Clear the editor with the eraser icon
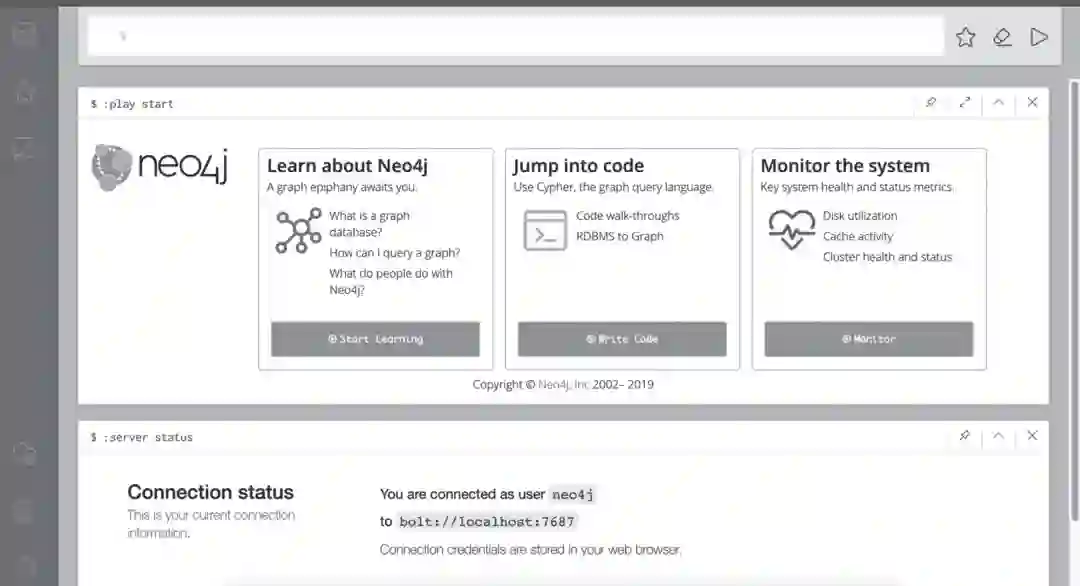Screen dimensions: 1080x586 point(1002,37)
